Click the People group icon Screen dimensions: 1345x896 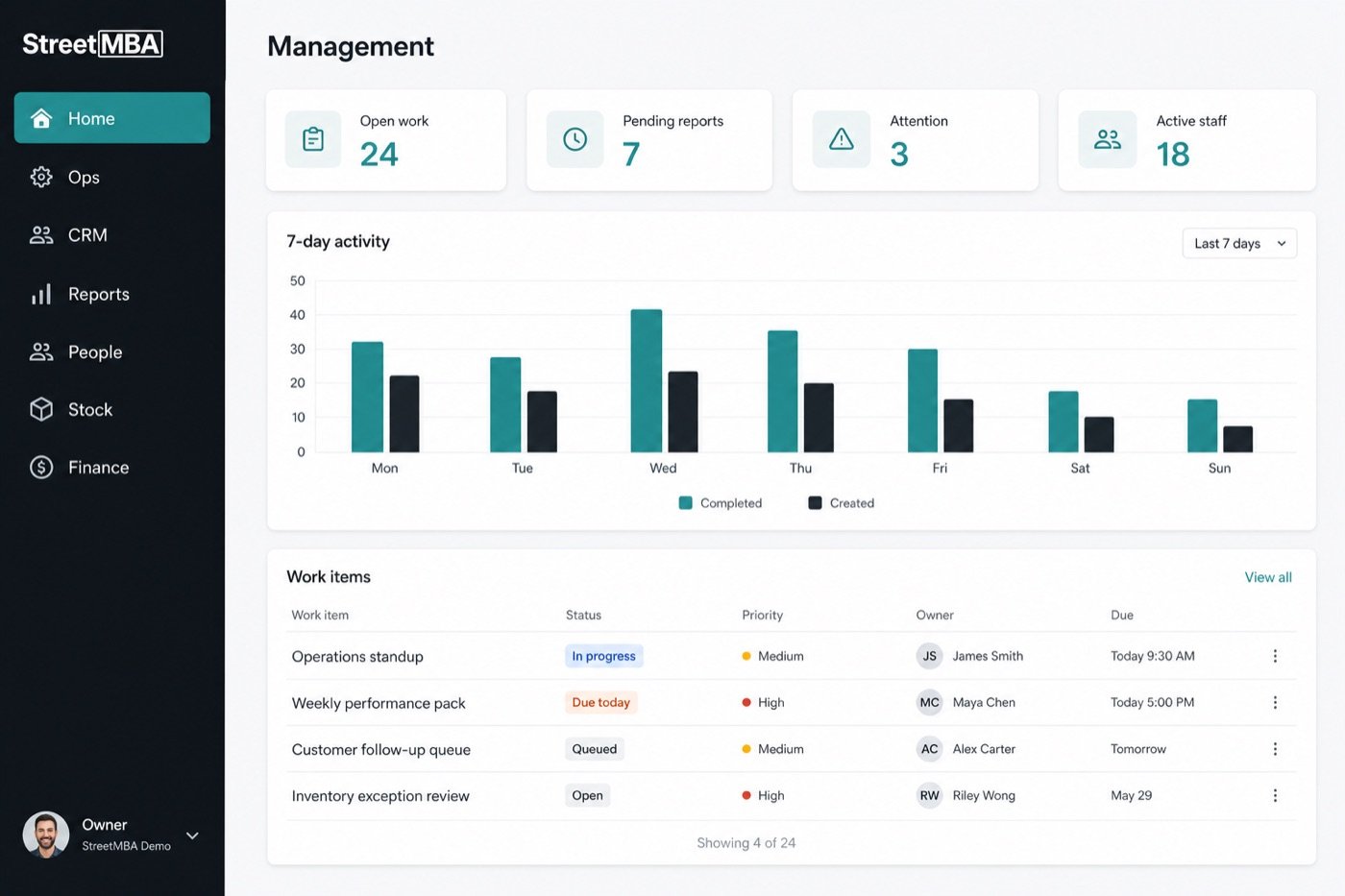(x=41, y=351)
